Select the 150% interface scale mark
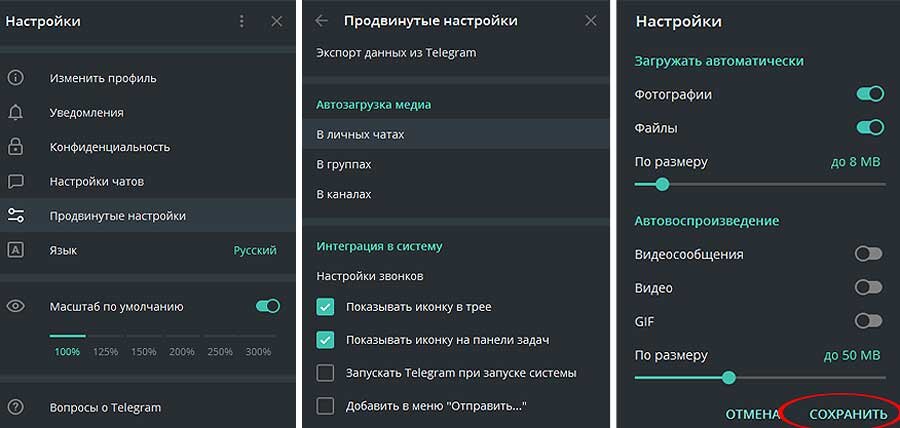900x428 pixels. click(145, 351)
